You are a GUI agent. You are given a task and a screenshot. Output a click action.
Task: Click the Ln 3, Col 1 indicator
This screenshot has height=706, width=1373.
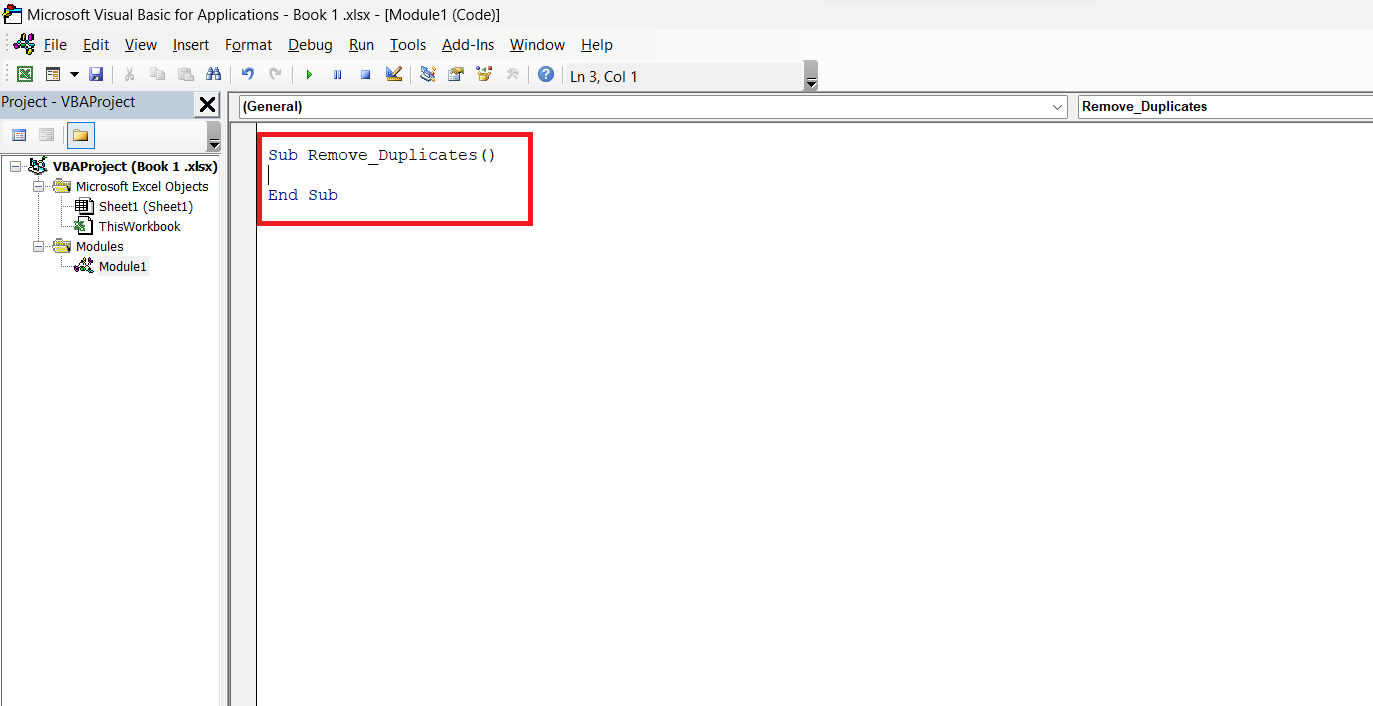[604, 77]
